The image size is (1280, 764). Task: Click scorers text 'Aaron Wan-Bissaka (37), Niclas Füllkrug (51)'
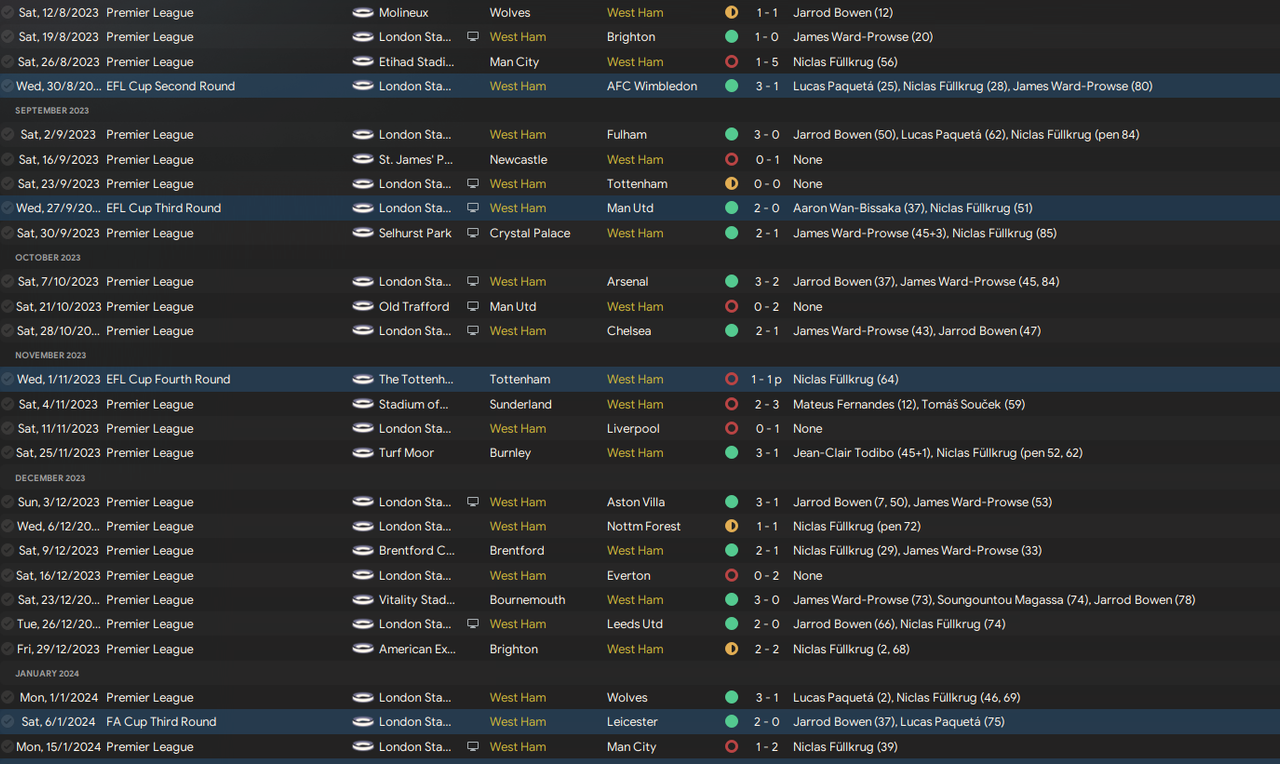click(913, 208)
